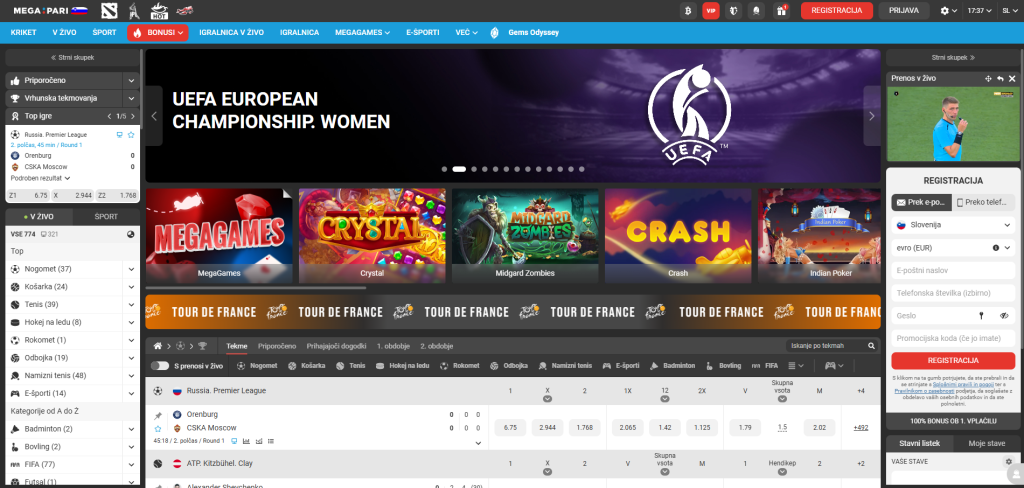Click the PRIJAVA login button
Viewport: 1024px width, 488px height.
point(904,10)
